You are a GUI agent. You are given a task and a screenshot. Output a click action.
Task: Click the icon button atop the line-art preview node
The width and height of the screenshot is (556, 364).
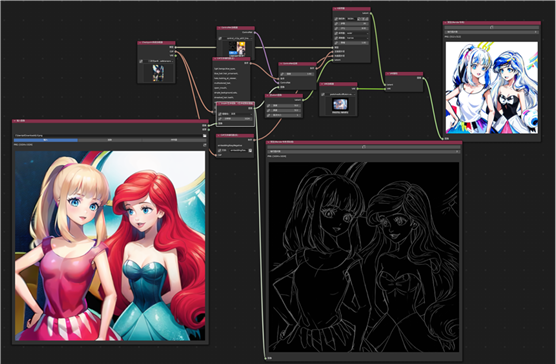[x=363, y=147]
